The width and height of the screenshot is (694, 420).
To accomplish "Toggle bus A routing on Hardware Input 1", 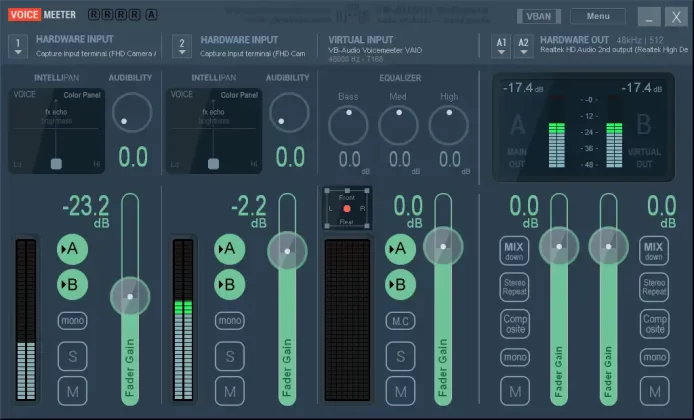I will (72, 249).
